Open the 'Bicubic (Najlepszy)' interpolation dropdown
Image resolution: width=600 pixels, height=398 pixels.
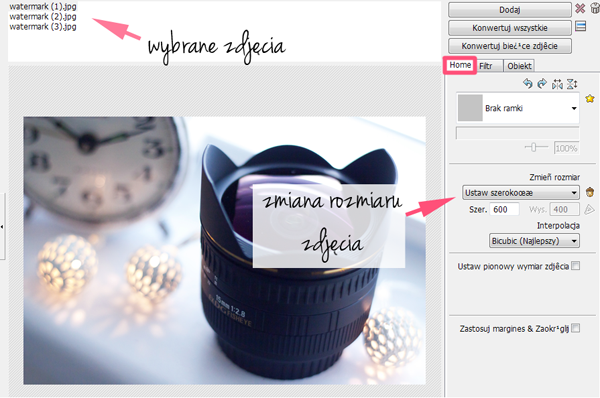(534, 241)
